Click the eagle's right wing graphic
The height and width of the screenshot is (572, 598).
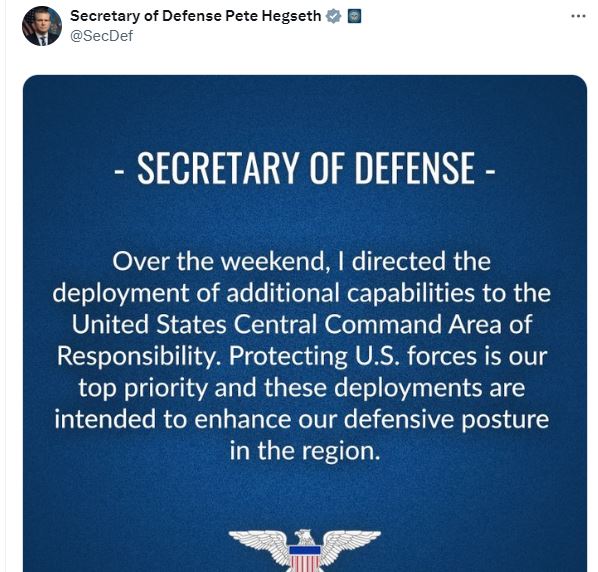(x=350, y=545)
